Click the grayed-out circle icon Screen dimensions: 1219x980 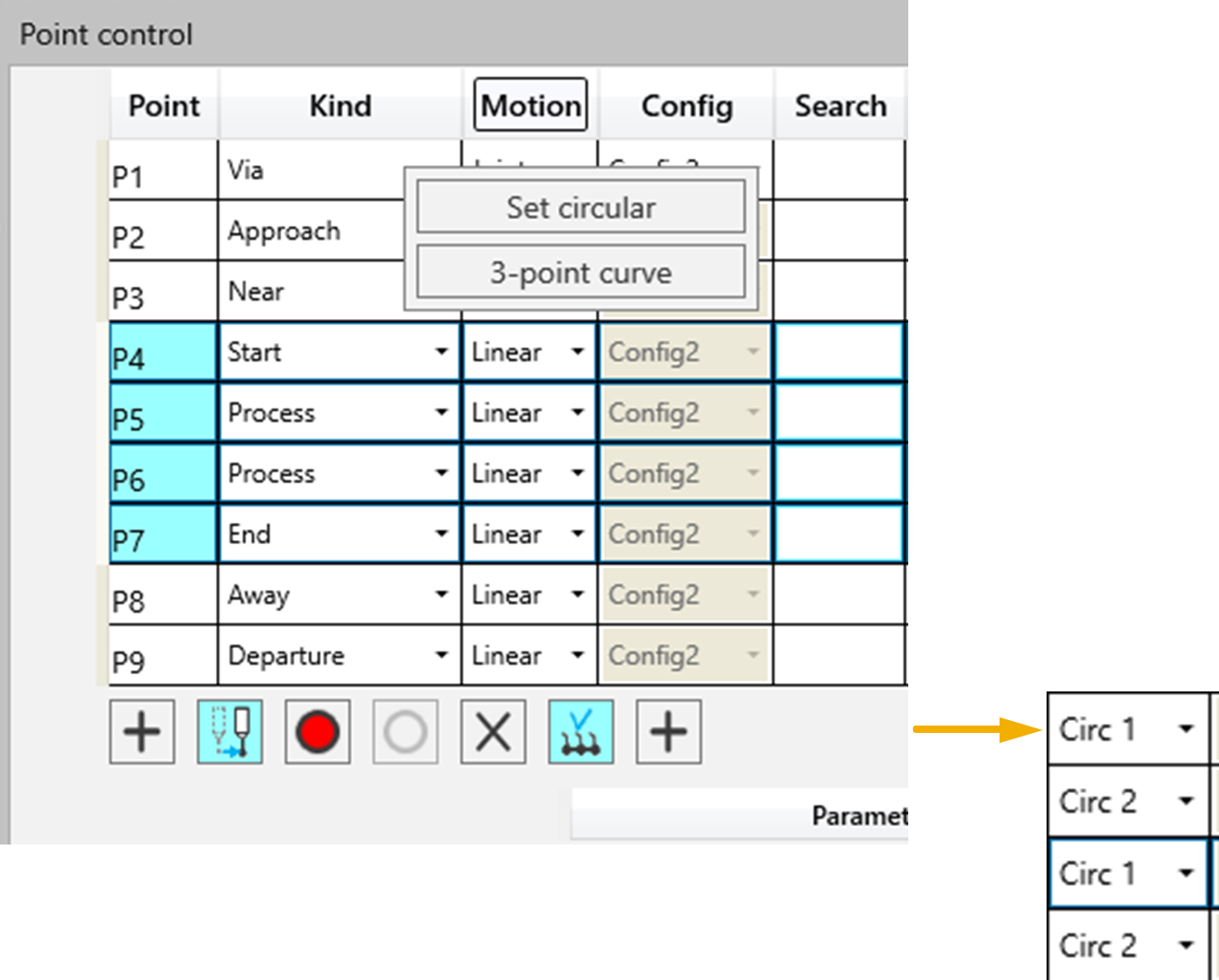(405, 732)
